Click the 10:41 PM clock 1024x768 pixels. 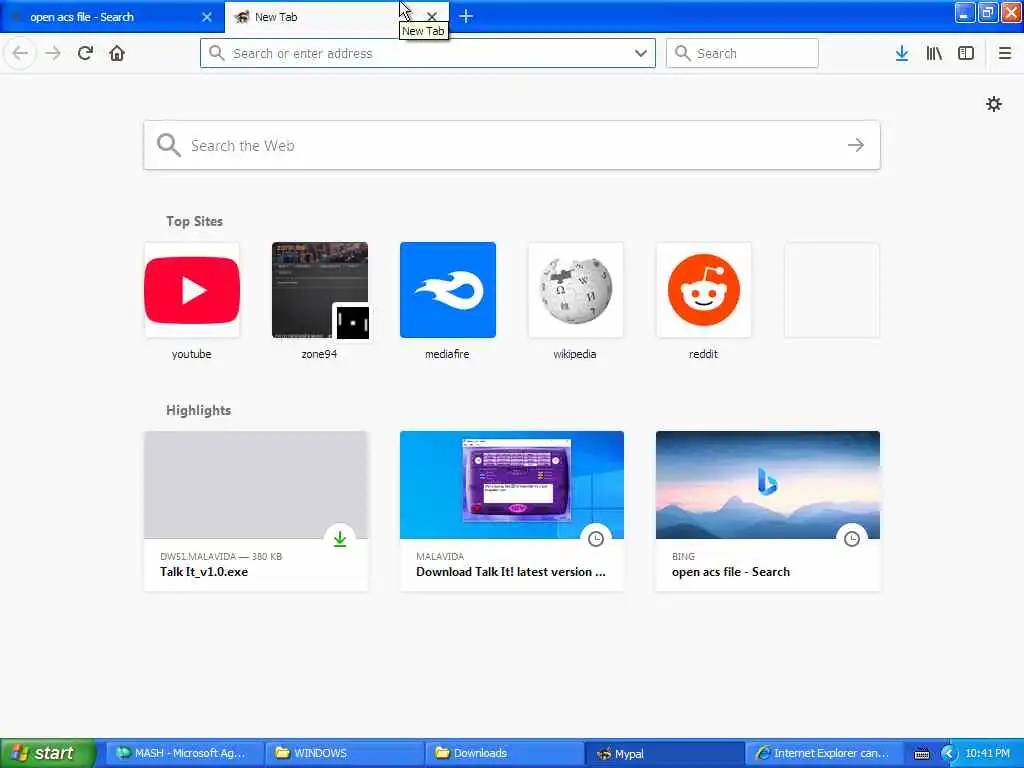point(987,753)
